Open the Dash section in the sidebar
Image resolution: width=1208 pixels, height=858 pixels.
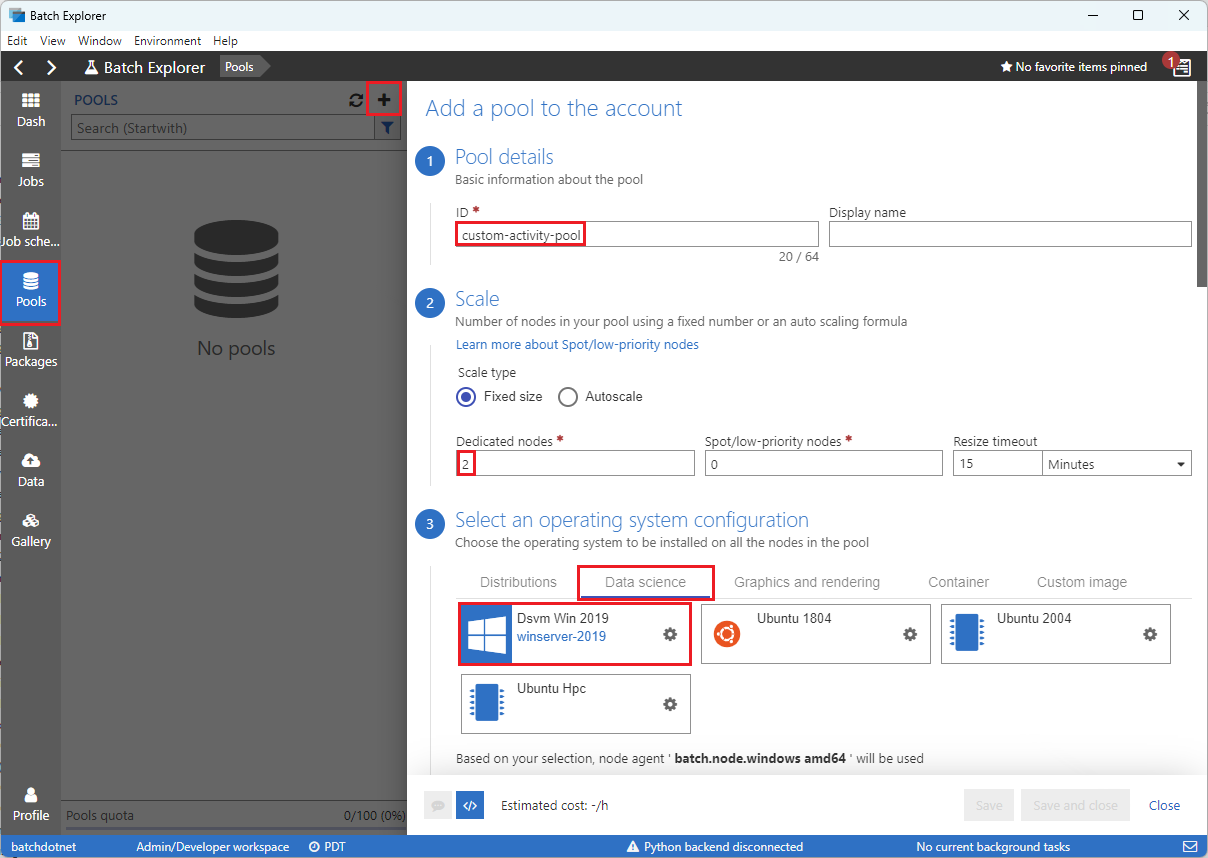click(30, 109)
